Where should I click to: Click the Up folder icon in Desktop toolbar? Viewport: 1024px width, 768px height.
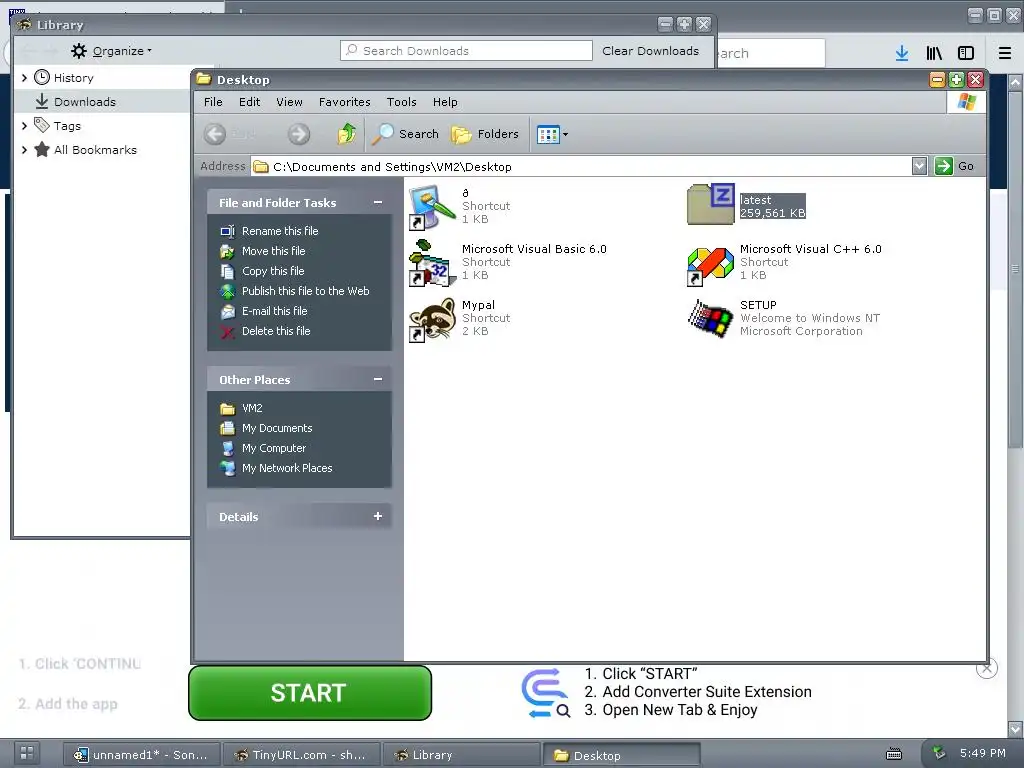point(347,134)
